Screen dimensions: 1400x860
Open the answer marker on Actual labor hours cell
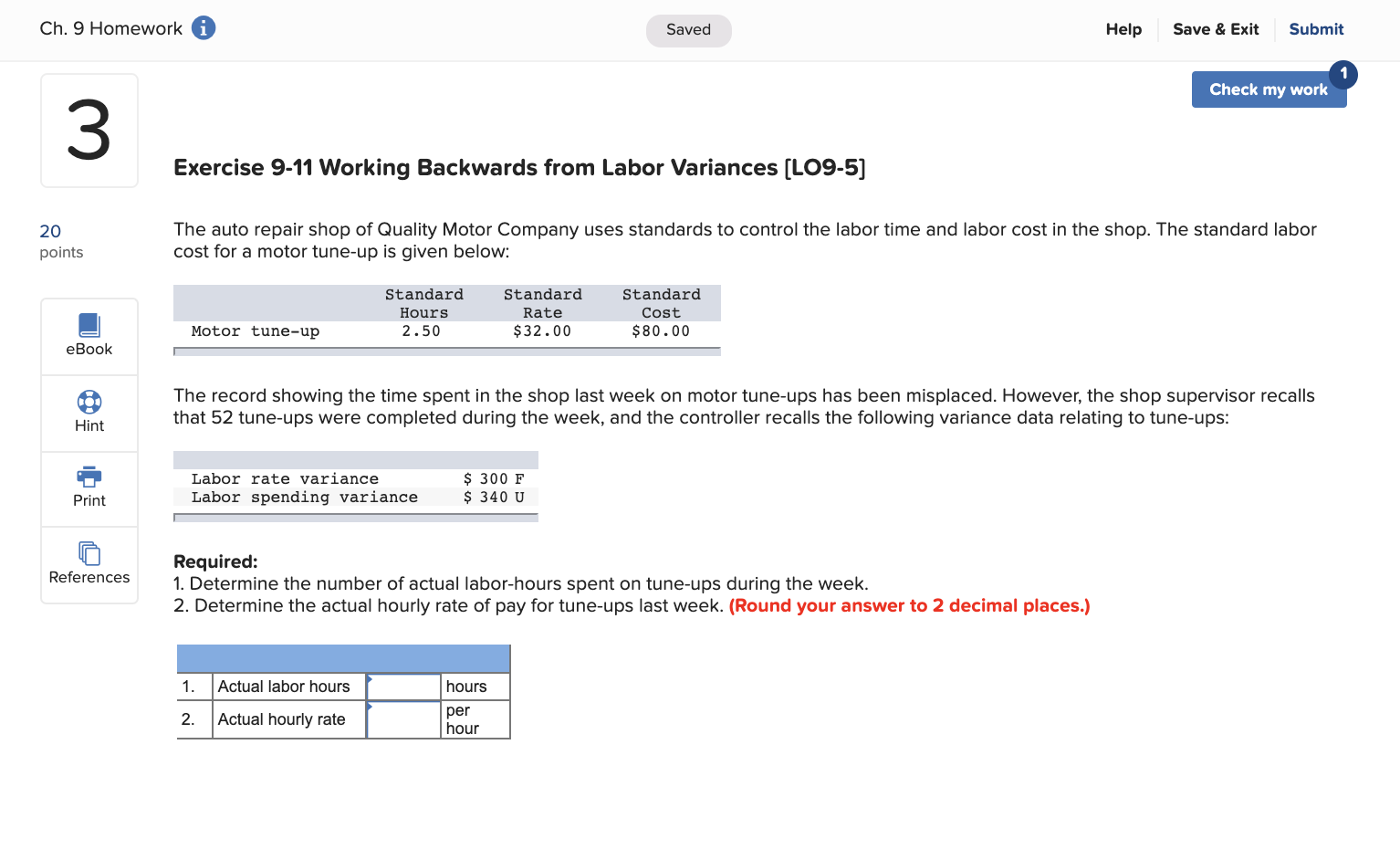(370, 679)
